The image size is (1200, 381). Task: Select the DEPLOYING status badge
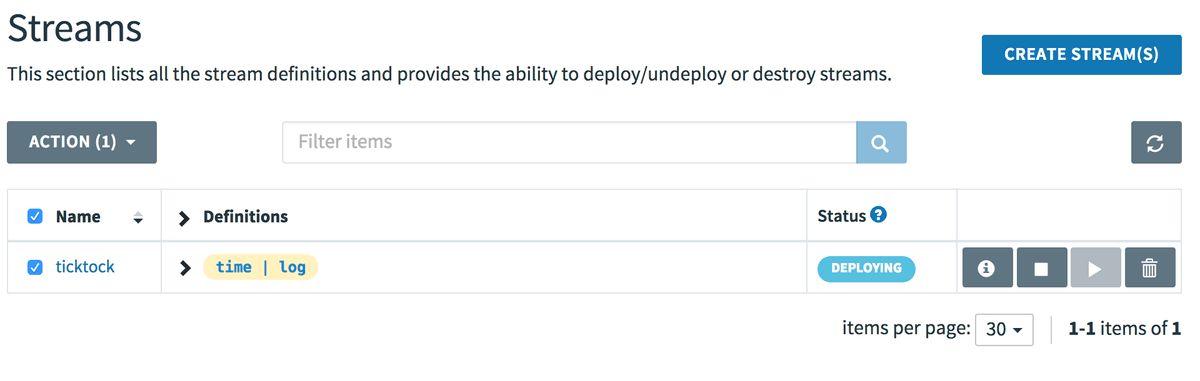pos(866,268)
